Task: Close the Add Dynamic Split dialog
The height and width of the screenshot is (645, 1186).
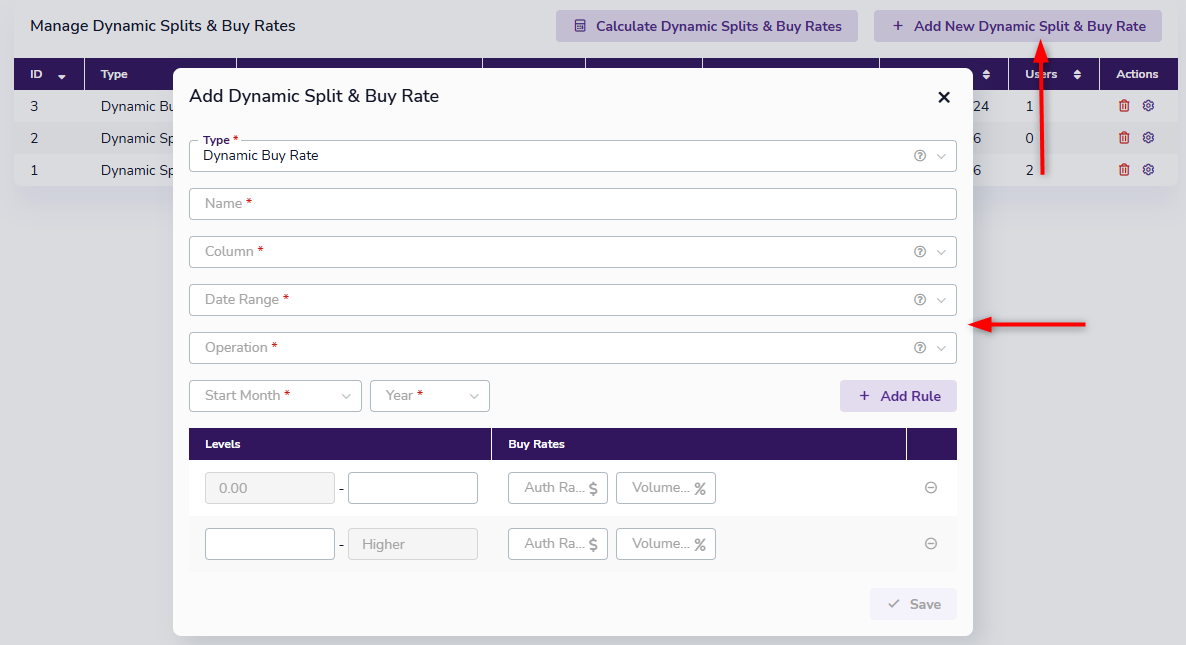Action: (943, 97)
